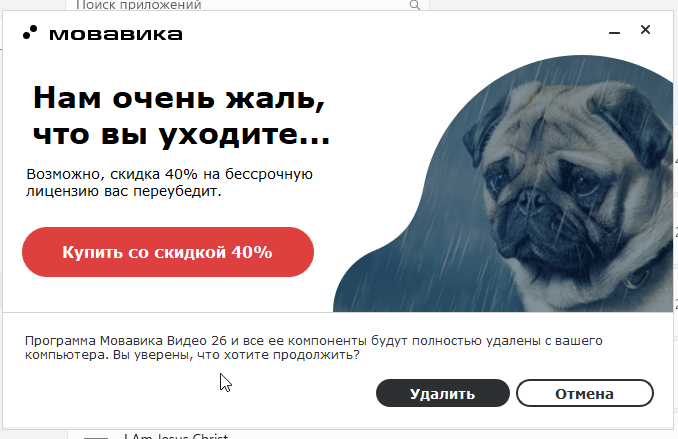
Task: Minimize the Мовавика uninstall dialog
Action: pos(614,32)
